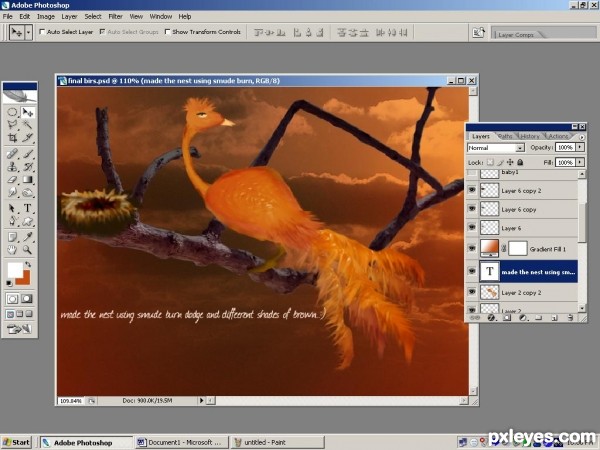Create a new layer in Layers panel
Screen dimensions: 600x450
pyautogui.click(x=554, y=318)
